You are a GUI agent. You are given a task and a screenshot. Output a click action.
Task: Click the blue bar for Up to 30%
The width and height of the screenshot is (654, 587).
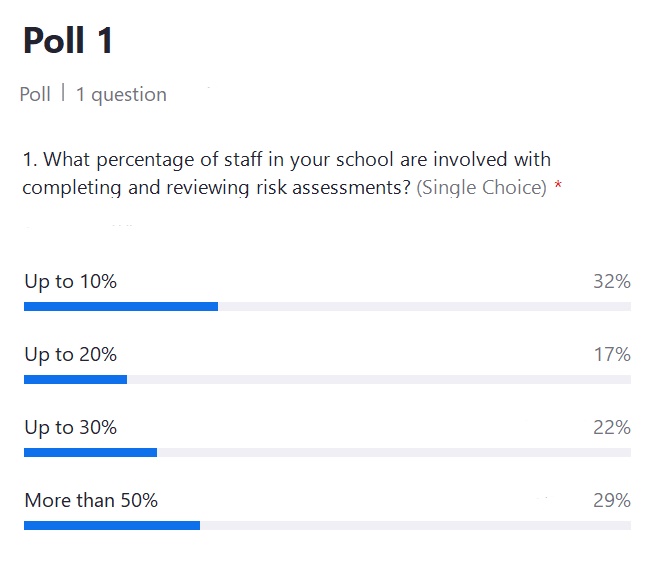[x=91, y=453]
